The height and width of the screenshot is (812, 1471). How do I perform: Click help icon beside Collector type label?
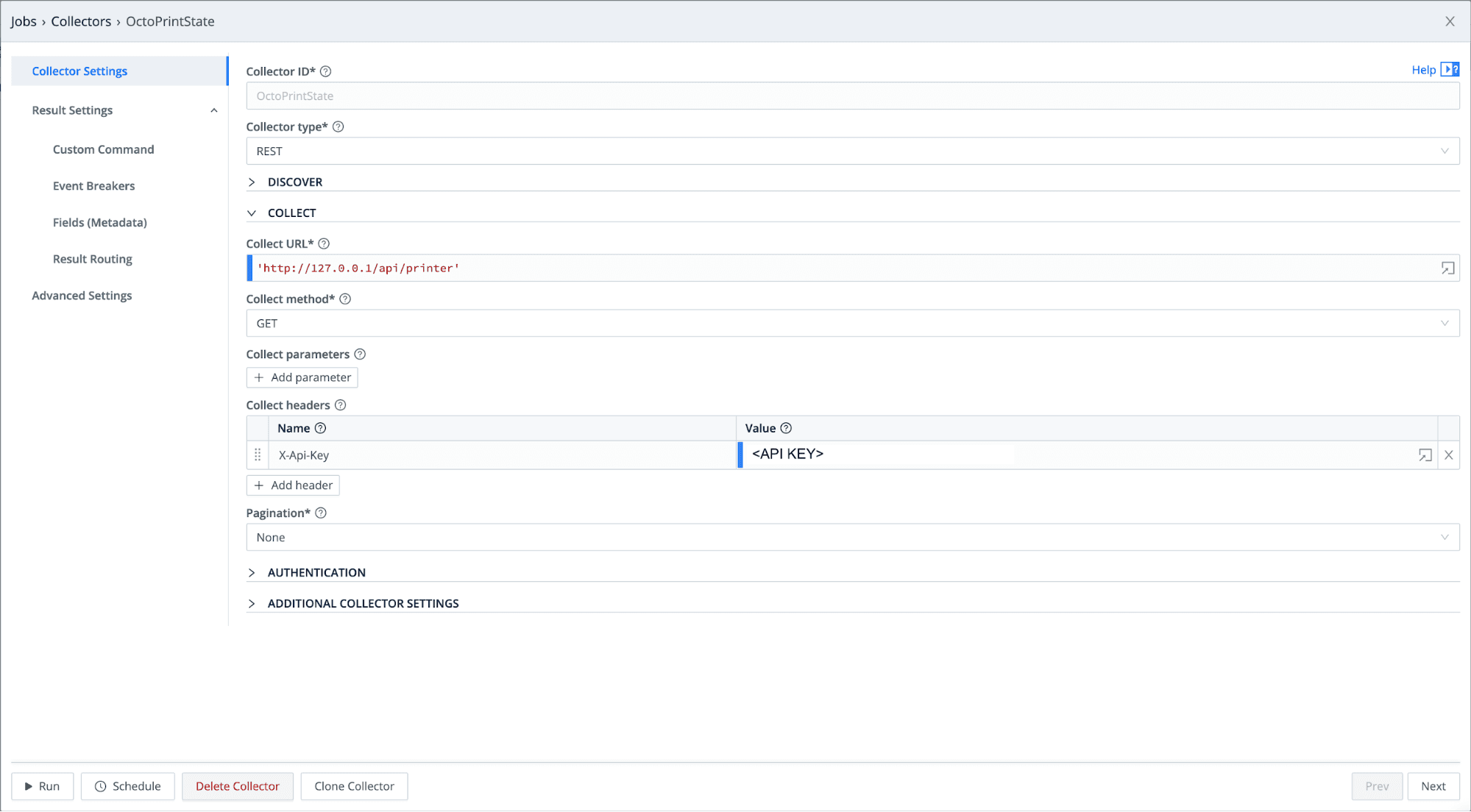[x=338, y=127]
